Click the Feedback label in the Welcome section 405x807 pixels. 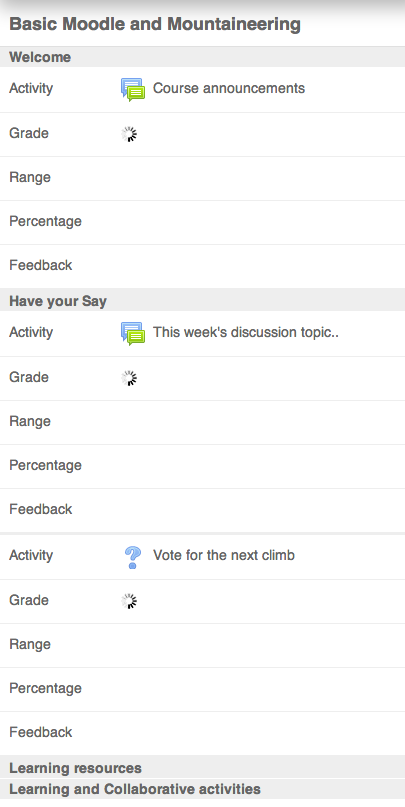point(41,265)
